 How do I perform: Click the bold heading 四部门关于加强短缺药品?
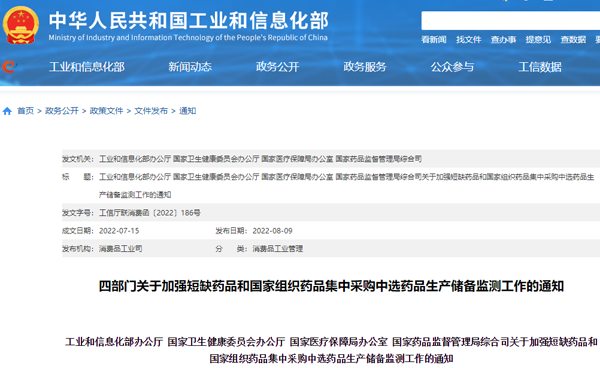click(331, 286)
